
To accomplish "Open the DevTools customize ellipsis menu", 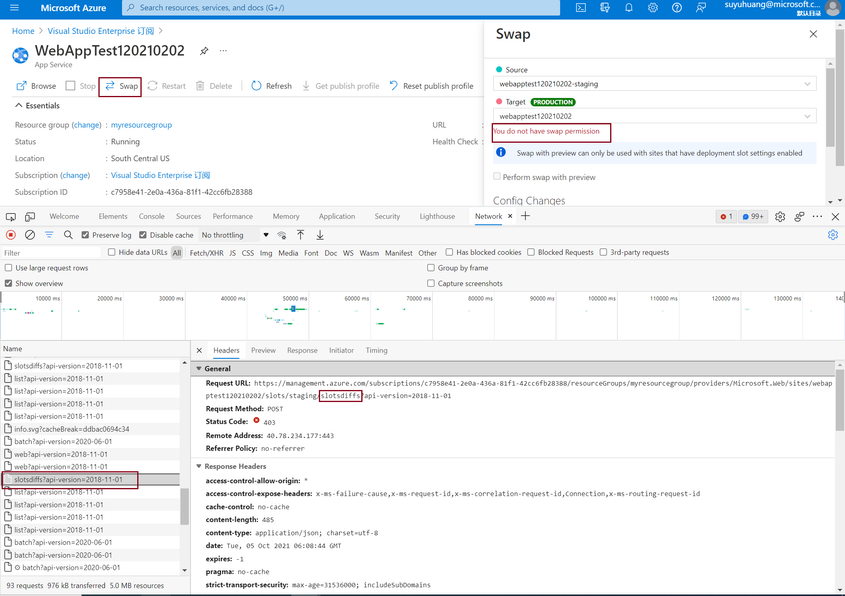I will [818, 217].
